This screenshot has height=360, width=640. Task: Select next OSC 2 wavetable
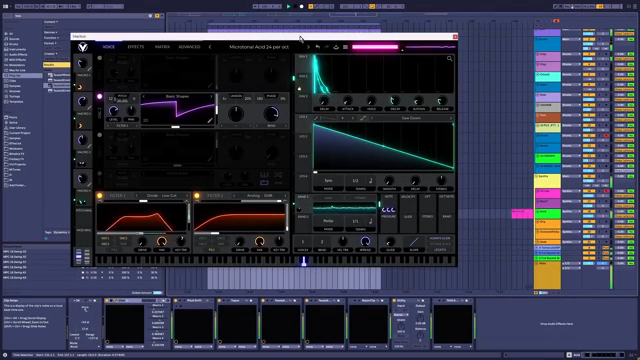[x=211, y=97]
